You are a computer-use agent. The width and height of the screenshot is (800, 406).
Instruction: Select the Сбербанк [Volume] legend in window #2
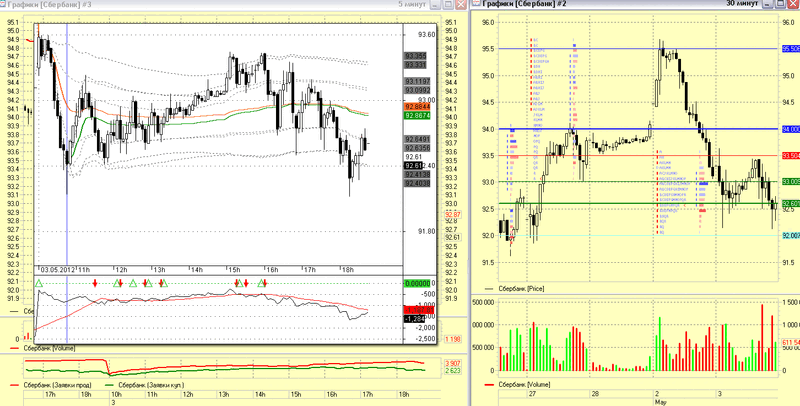tap(524, 385)
